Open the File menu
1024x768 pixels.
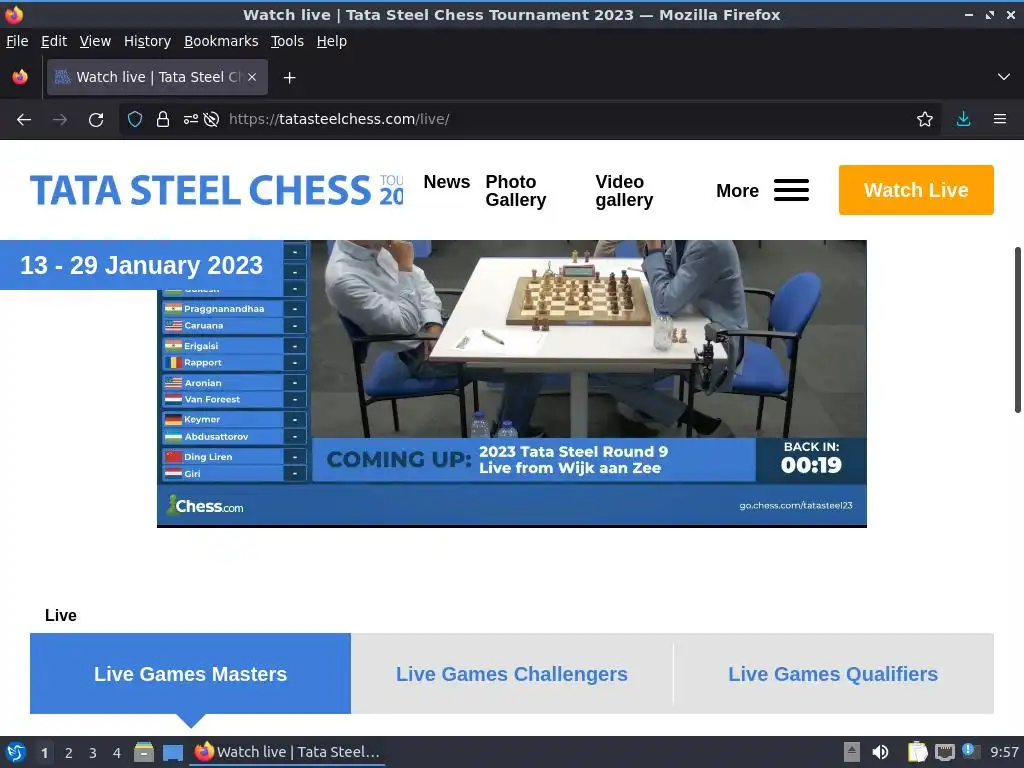pos(17,41)
